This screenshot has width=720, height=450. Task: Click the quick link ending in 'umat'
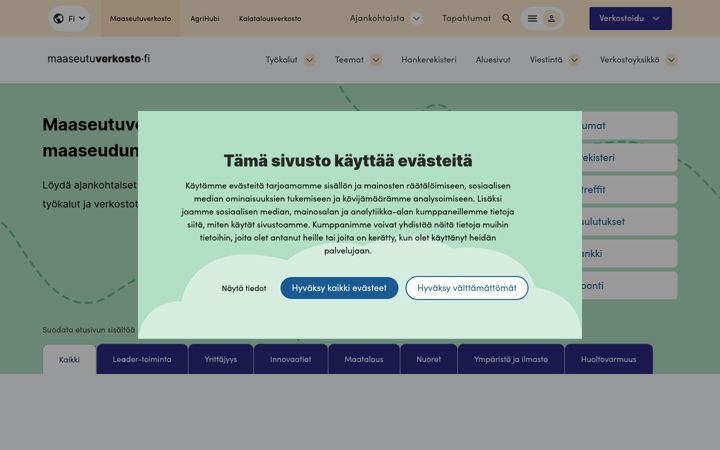coord(629,125)
